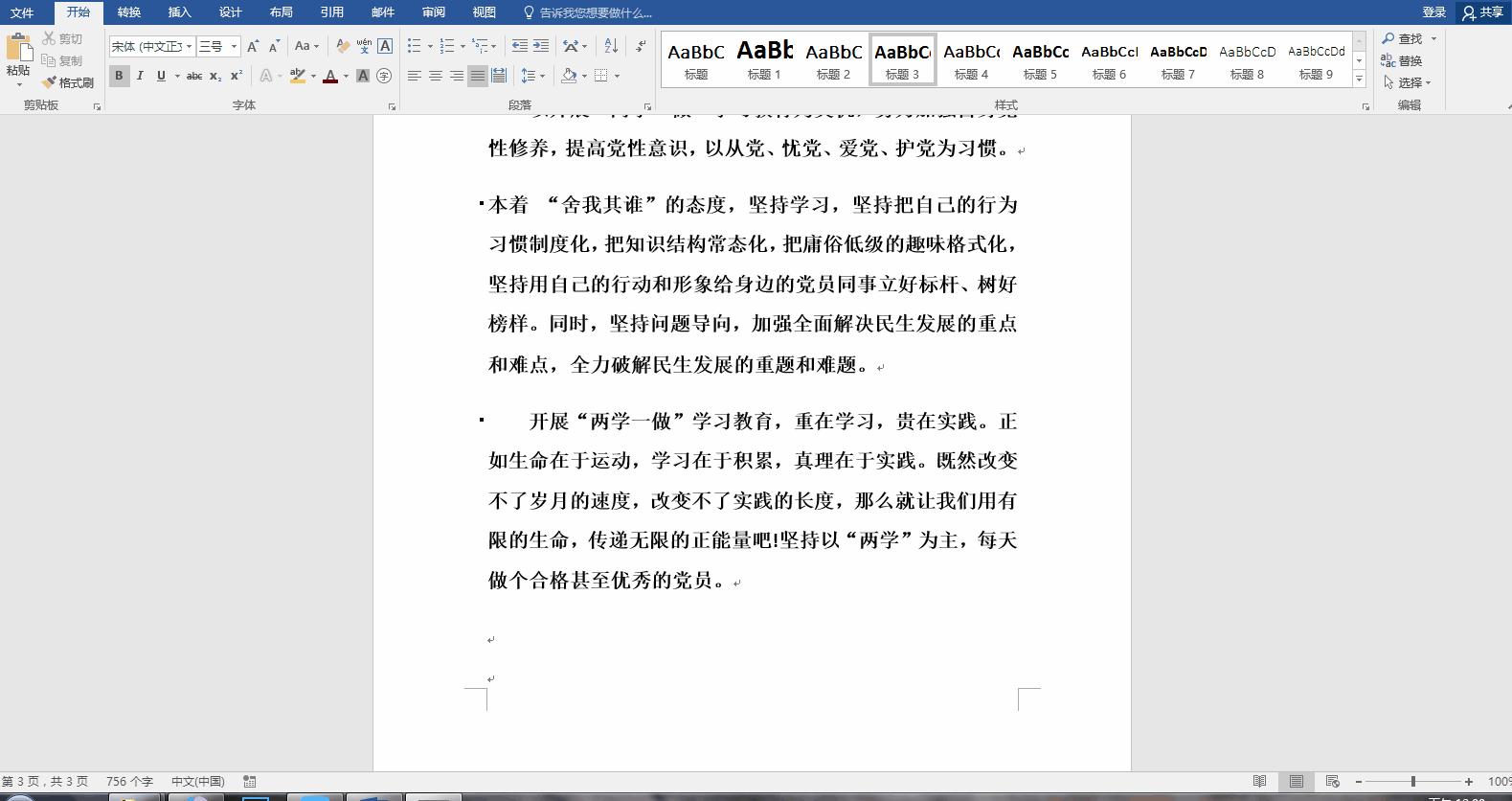Screen dimensions: 1512x801
Task: Increase font size with the grow-font icon
Action: [x=253, y=46]
